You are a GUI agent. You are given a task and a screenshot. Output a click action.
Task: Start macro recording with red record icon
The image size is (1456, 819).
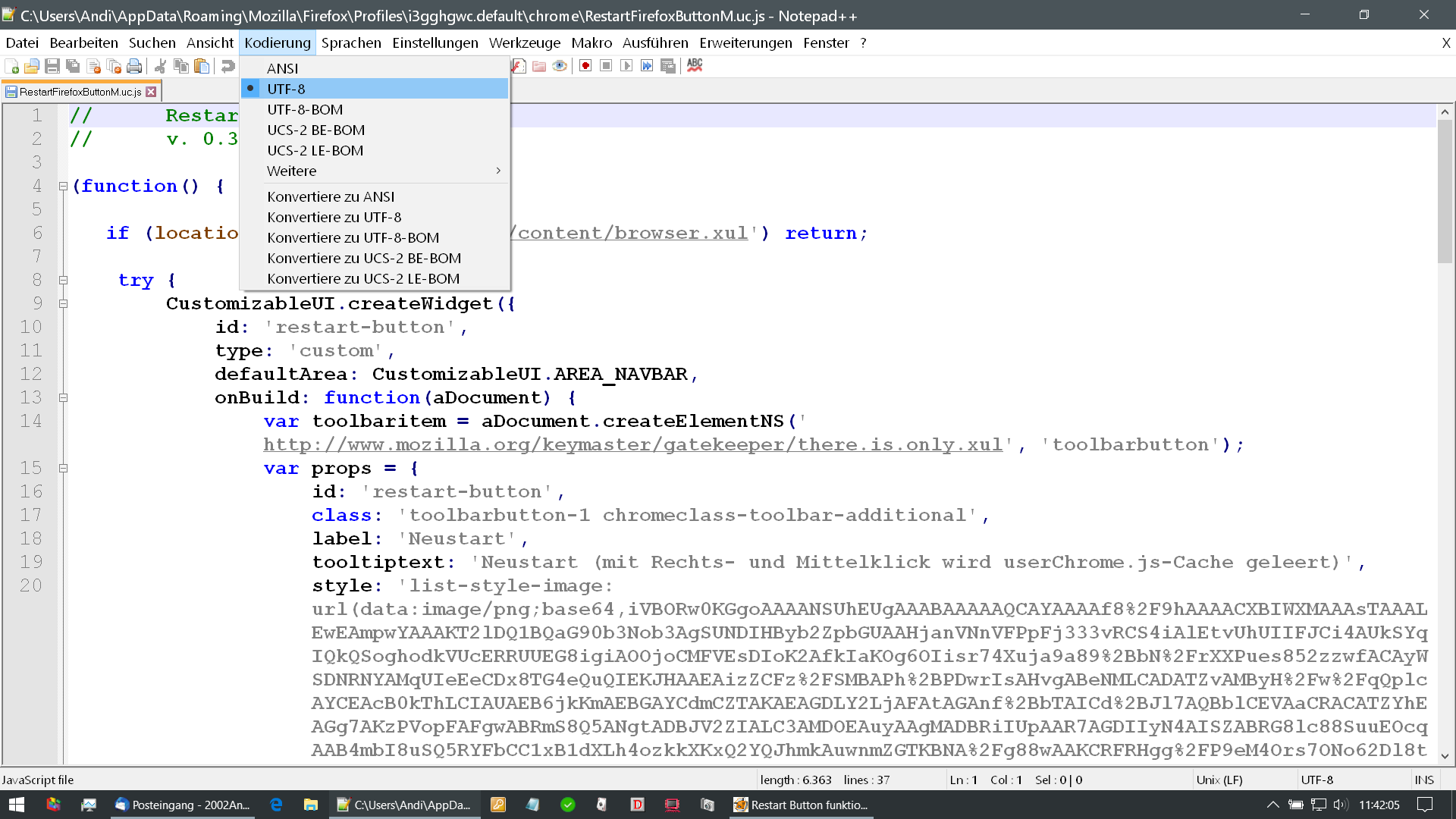tap(585, 66)
